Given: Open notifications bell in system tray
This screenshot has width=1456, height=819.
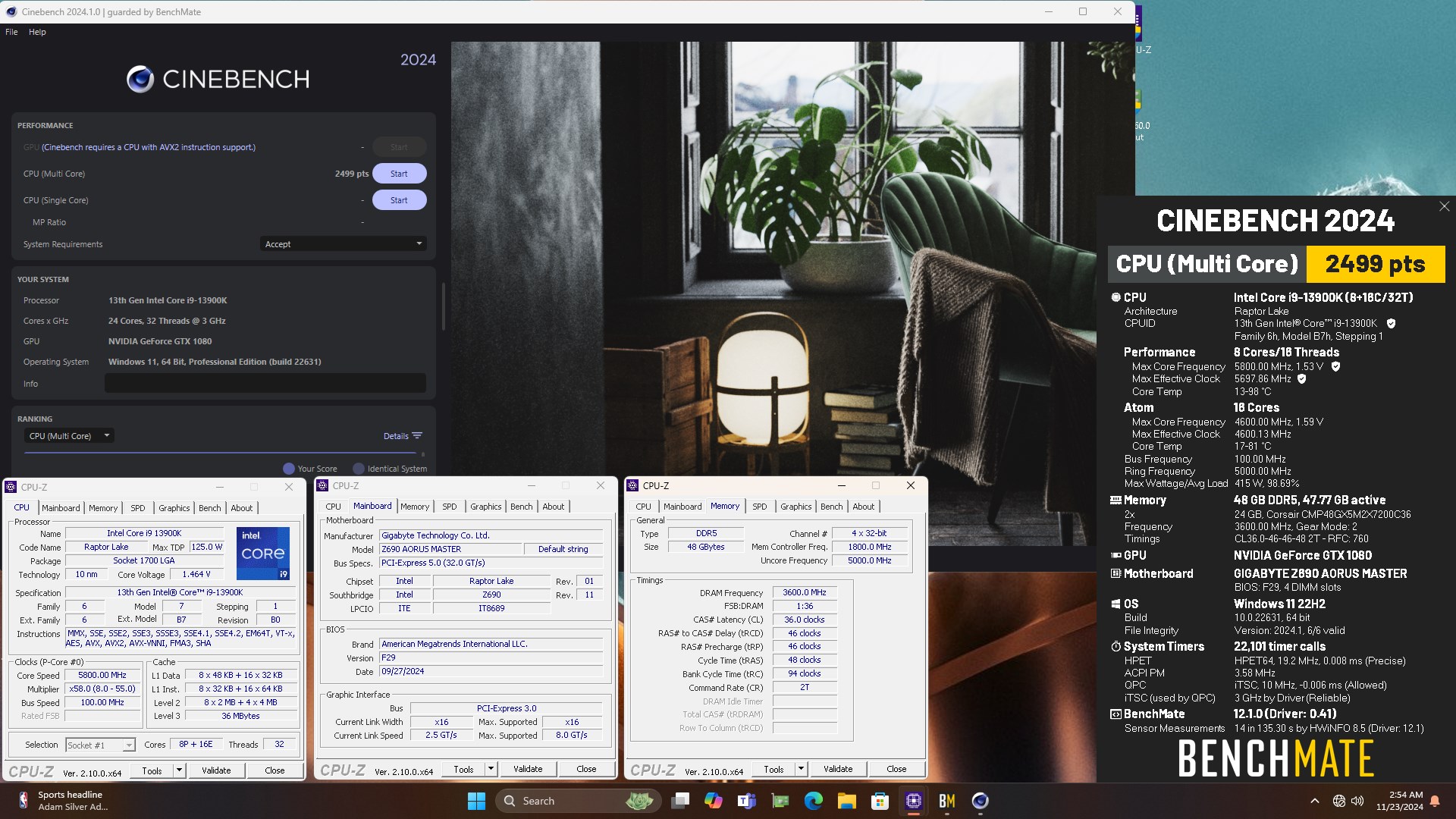Looking at the screenshot, I should 1435,801.
